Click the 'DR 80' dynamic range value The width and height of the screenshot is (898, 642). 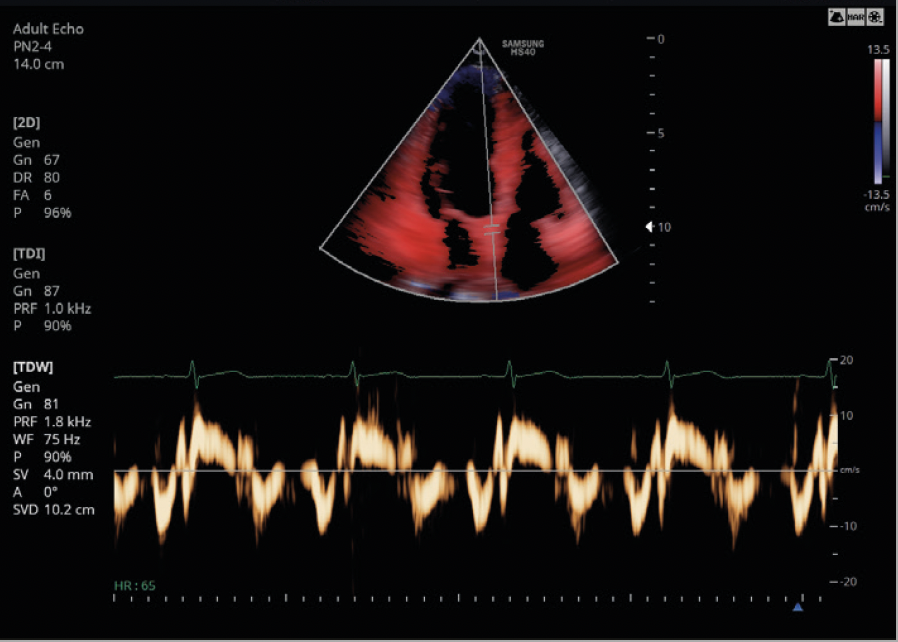click(x=36, y=178)
